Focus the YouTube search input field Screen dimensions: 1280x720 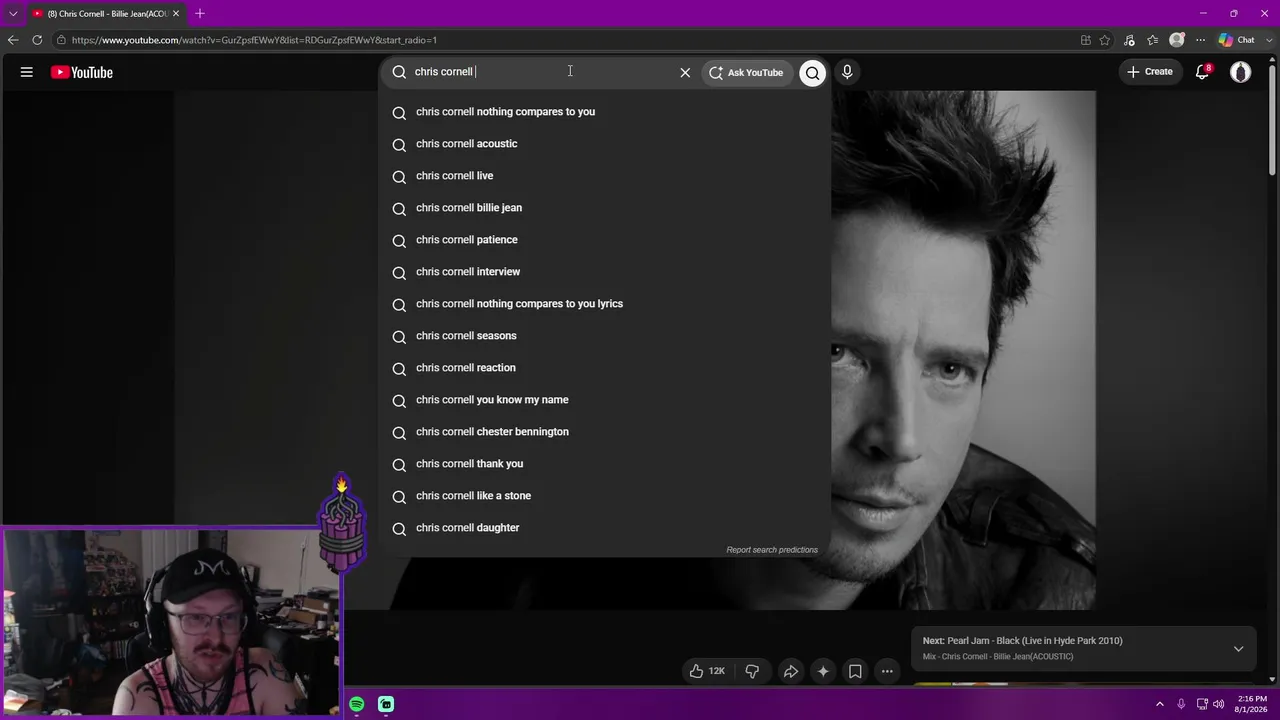tap(540, 72)
